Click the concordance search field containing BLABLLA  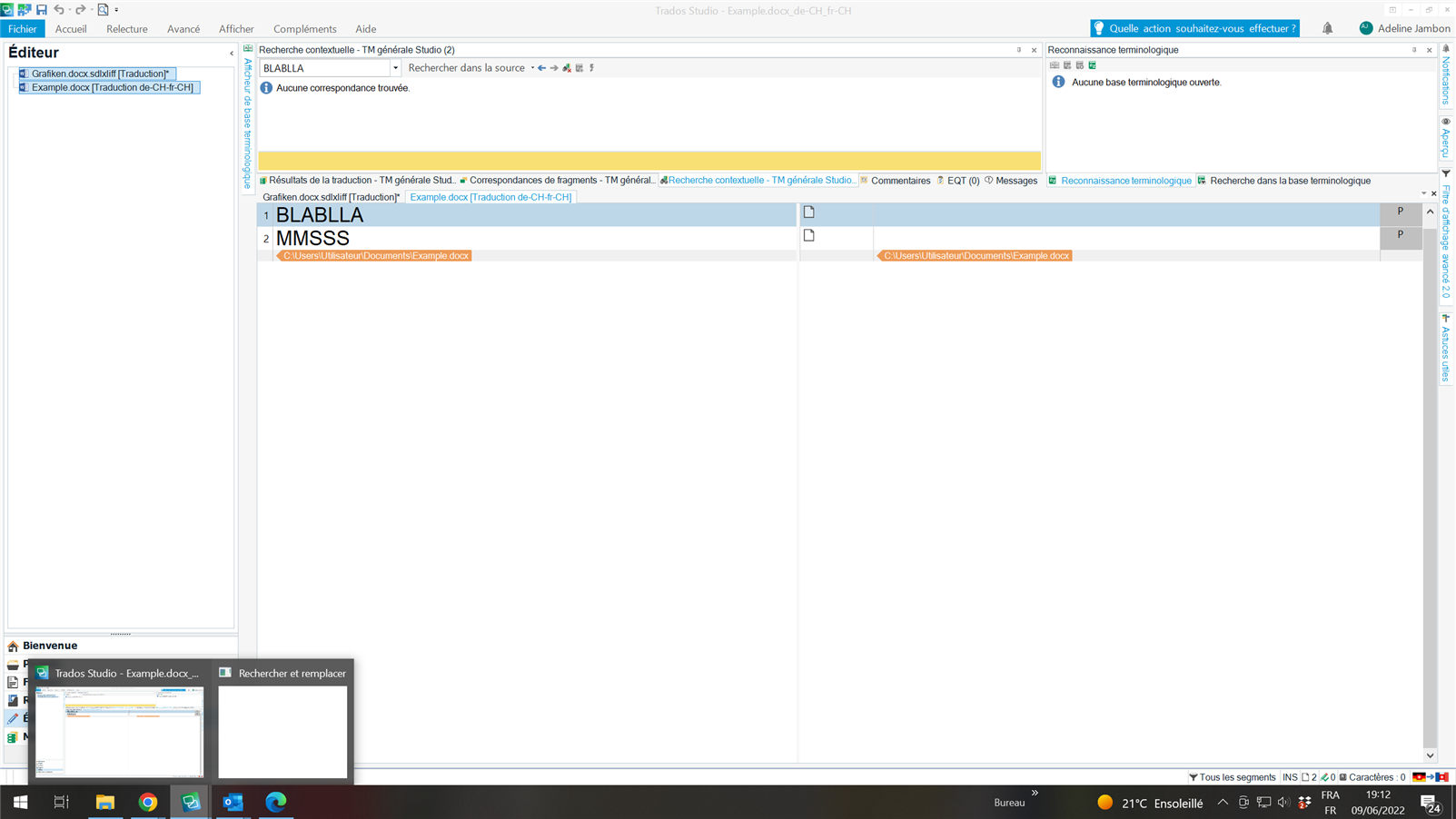point(325,68)
